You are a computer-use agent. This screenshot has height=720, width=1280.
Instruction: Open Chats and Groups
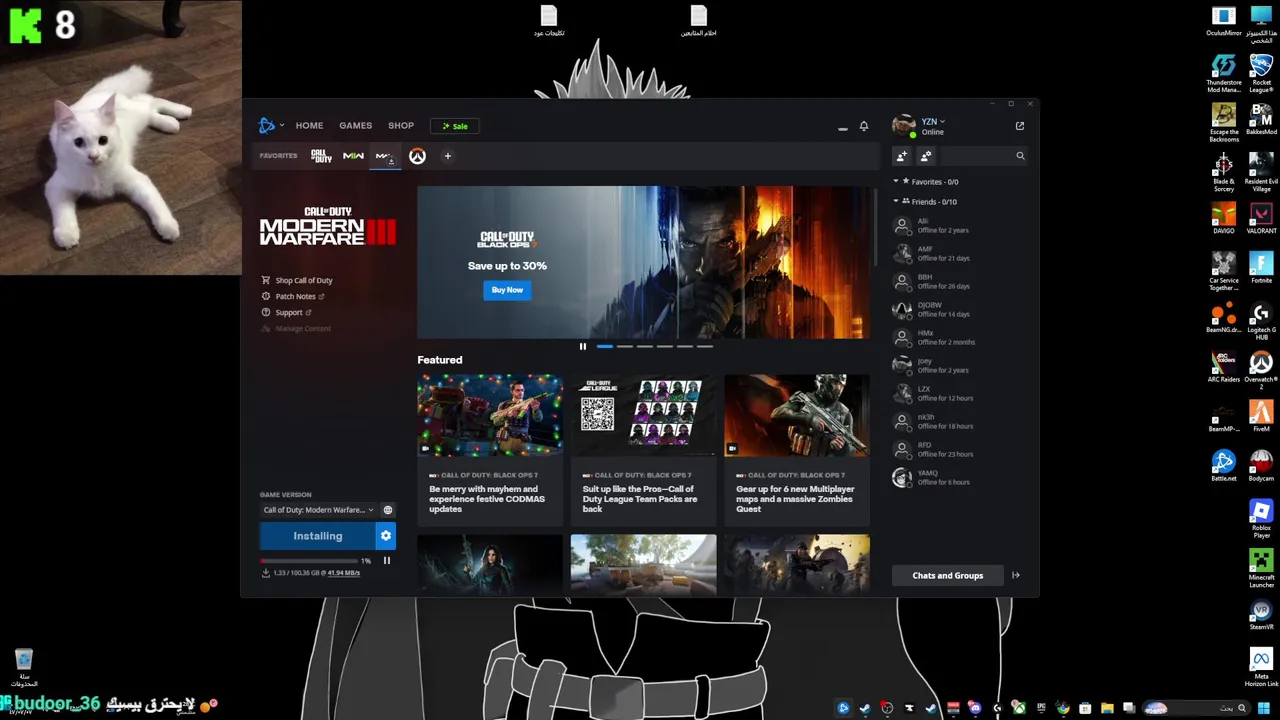[x=947, y=576]
